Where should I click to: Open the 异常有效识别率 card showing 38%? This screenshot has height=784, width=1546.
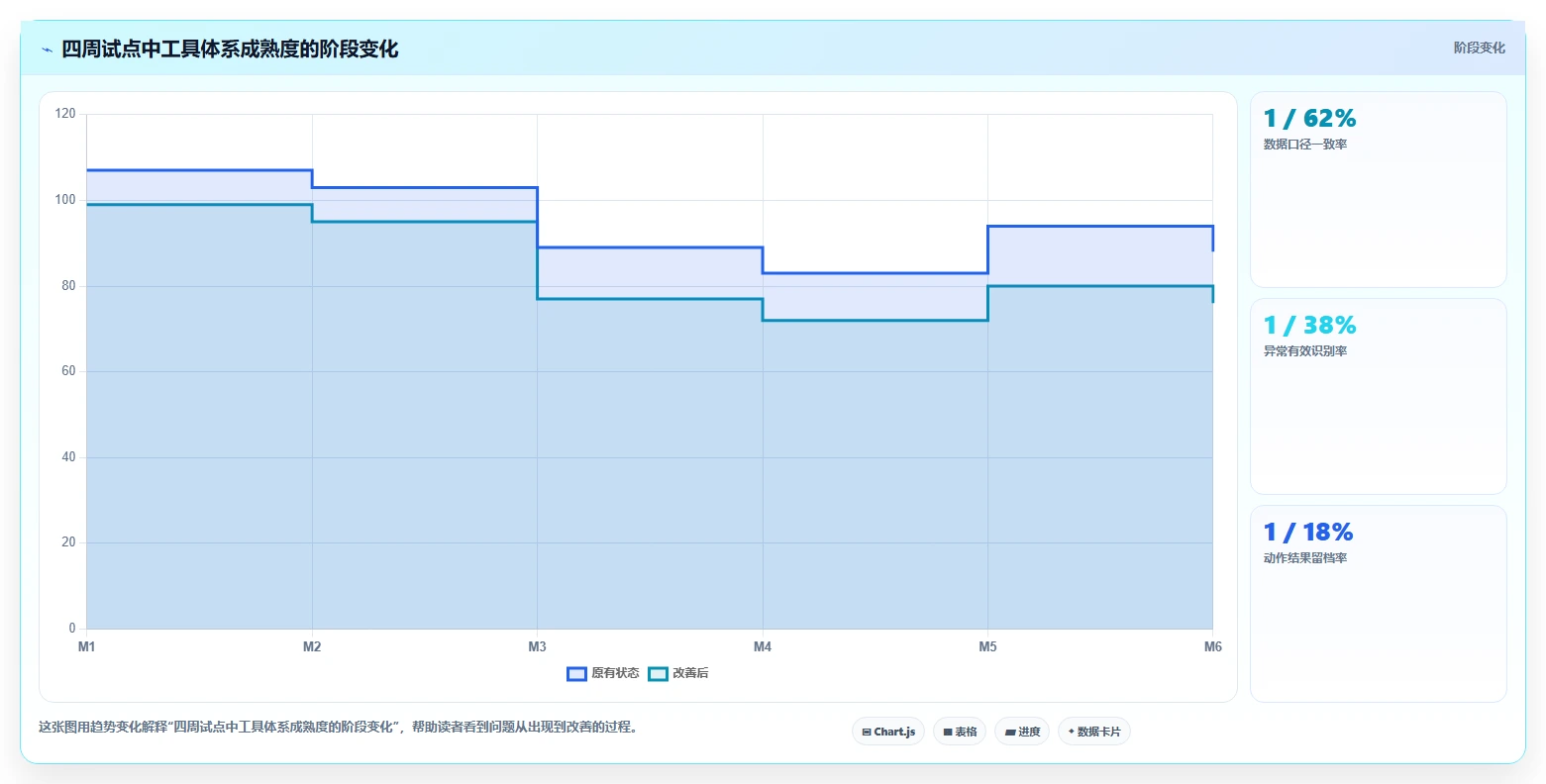click(x=1379, y=396)
